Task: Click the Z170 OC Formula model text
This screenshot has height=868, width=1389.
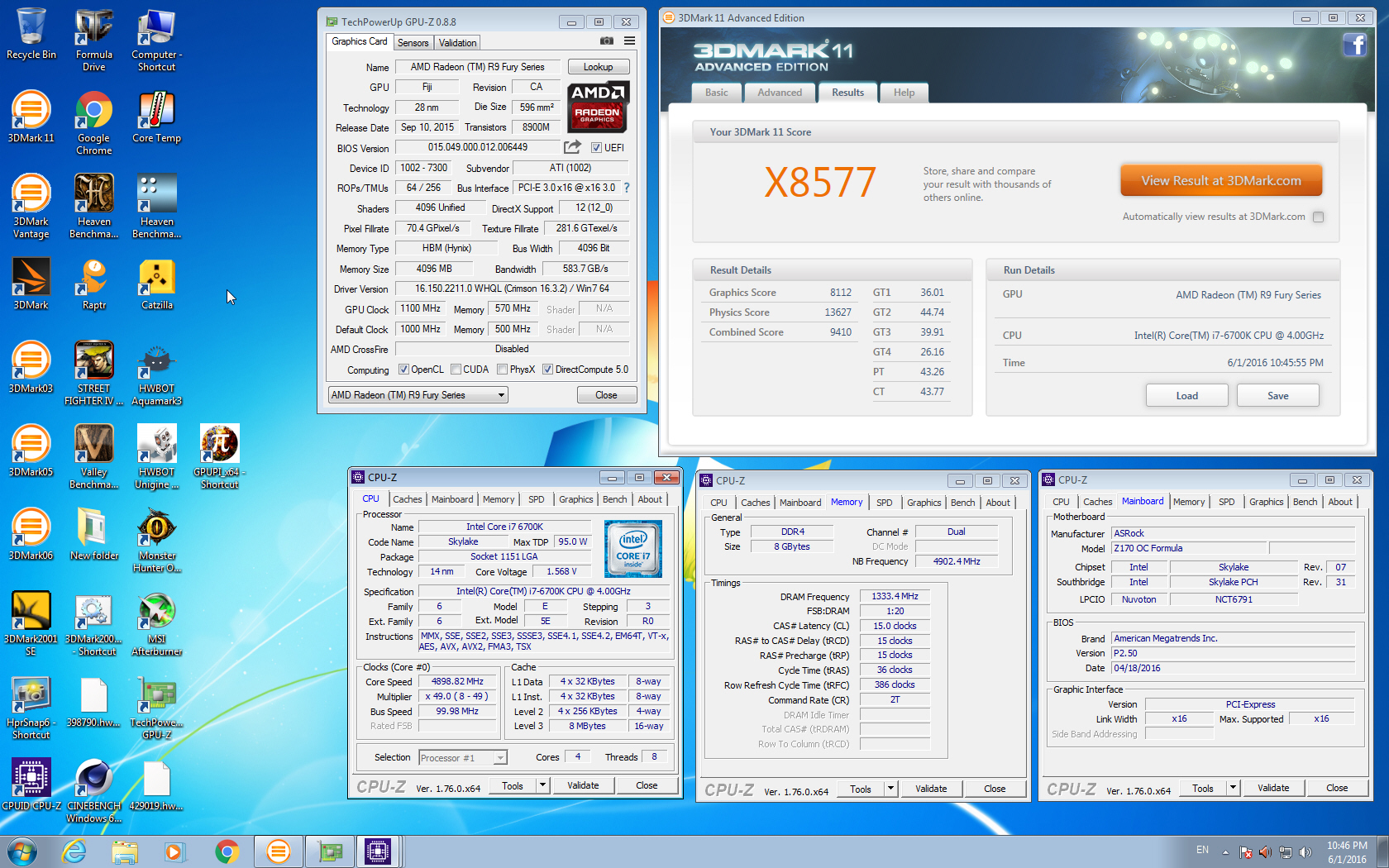Action: tap(1148, 548)
